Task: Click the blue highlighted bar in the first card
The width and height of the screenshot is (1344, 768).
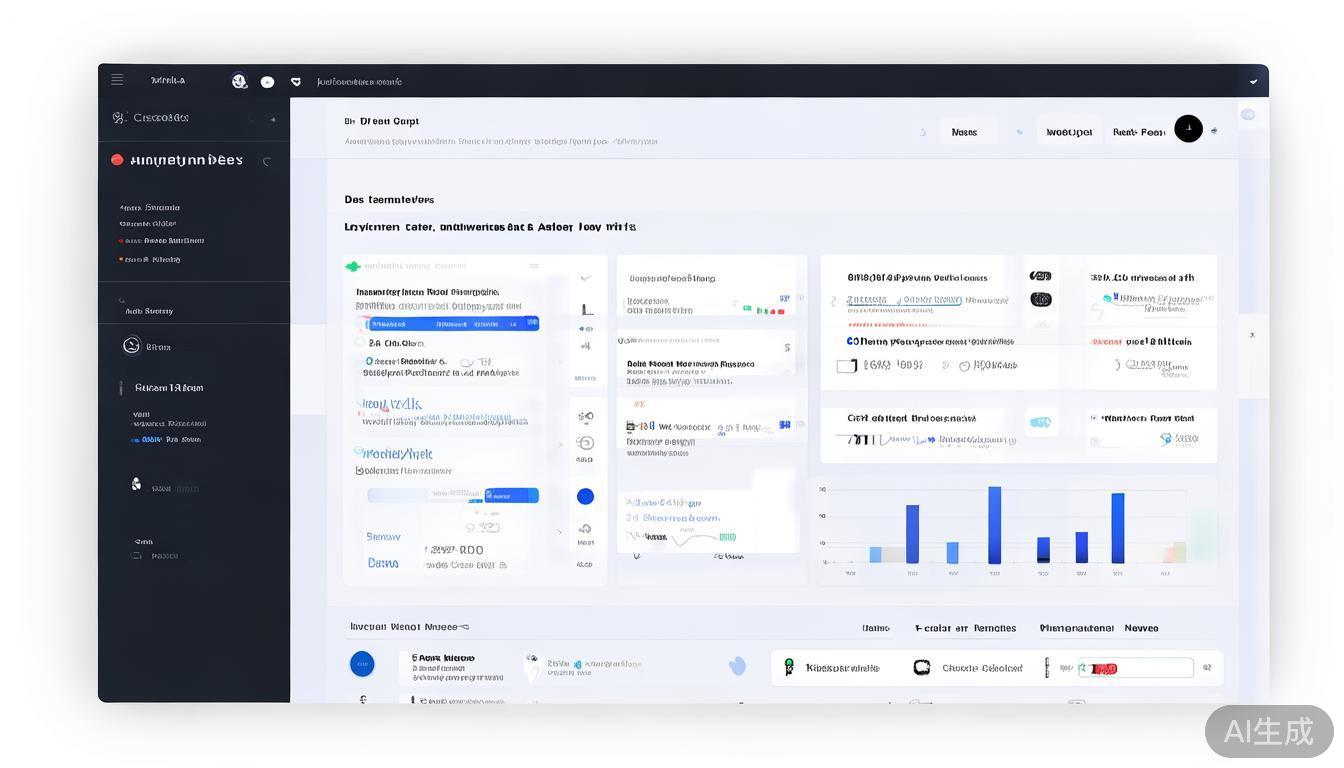Action: 453,323
